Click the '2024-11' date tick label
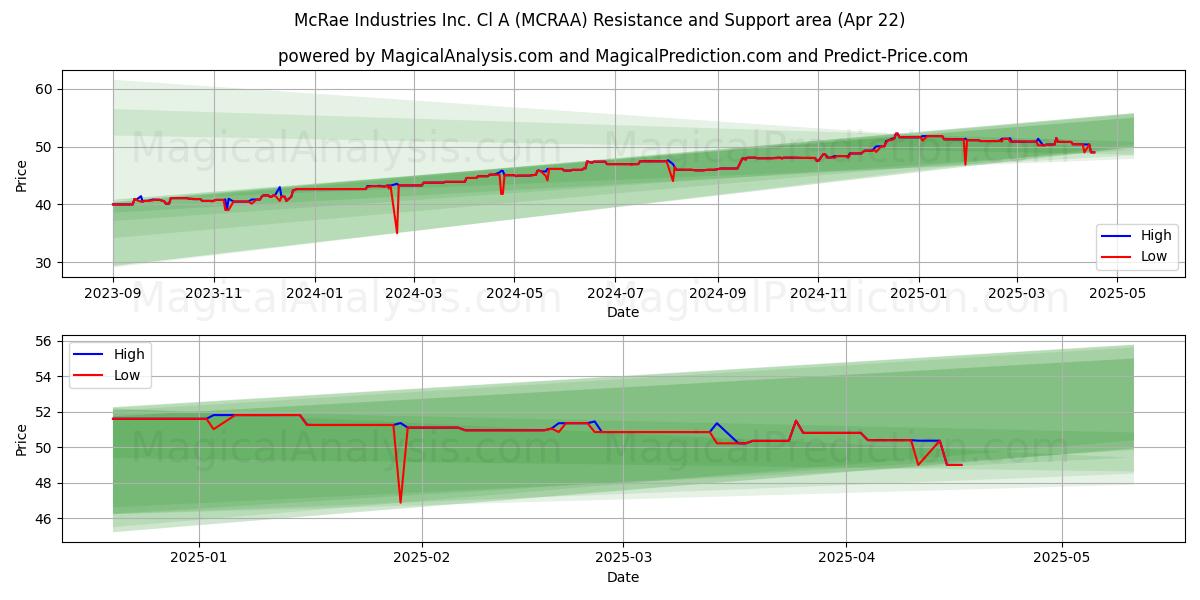The width and height of the screenshot is (1200, 600). [818, 293]
